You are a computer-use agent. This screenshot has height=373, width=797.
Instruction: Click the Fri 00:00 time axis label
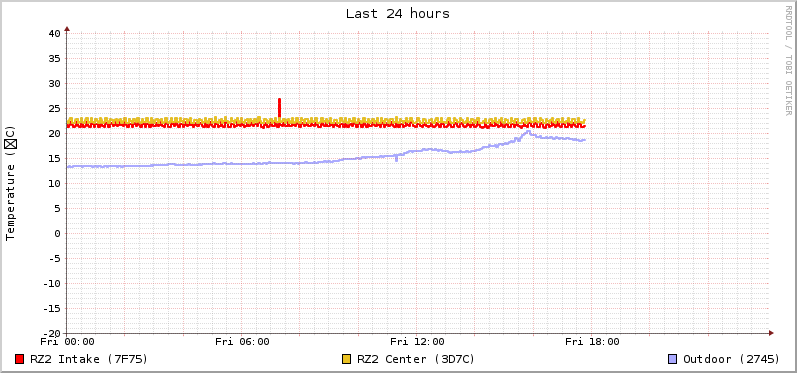point(67,342)
